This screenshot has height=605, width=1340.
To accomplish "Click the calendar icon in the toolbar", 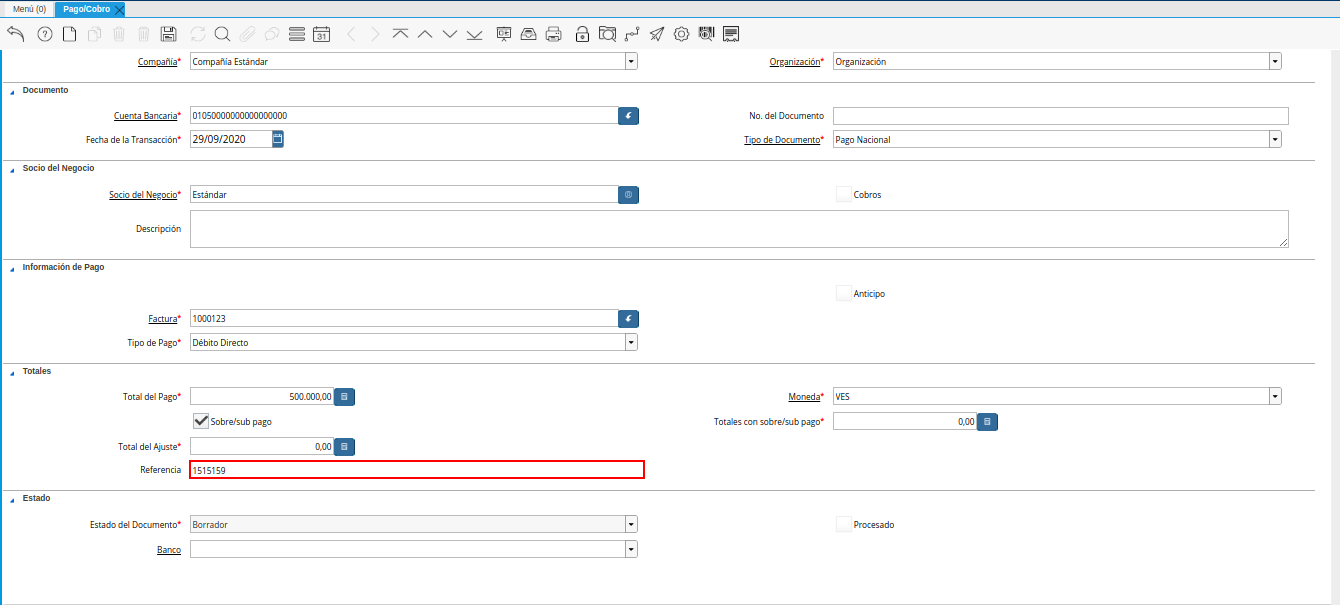I will [321, 34].
